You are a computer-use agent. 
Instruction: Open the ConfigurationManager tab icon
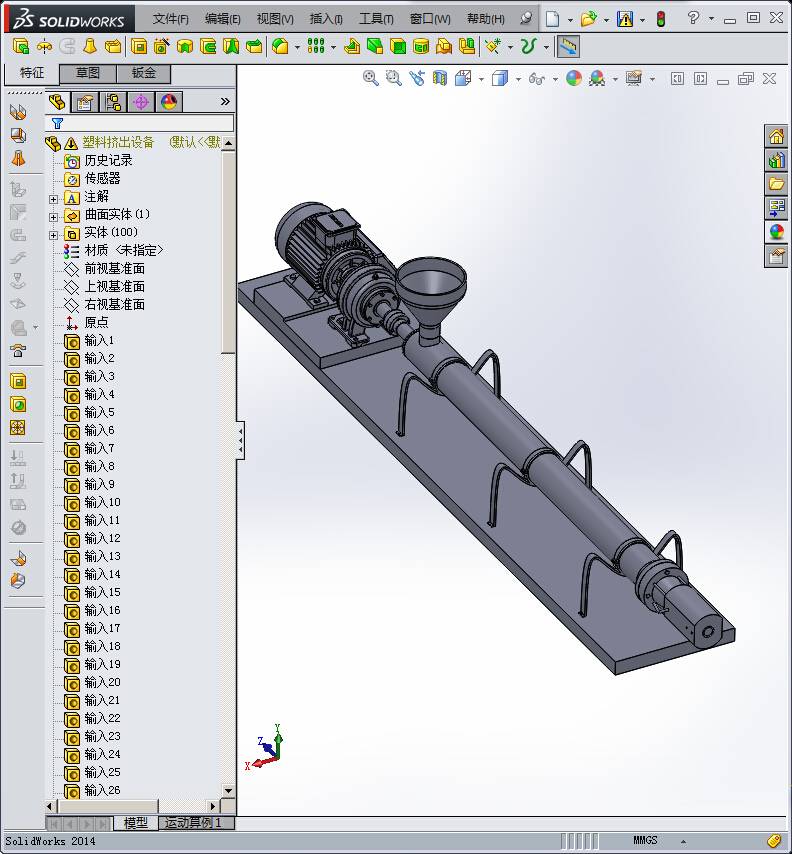(x=113, y=102)
